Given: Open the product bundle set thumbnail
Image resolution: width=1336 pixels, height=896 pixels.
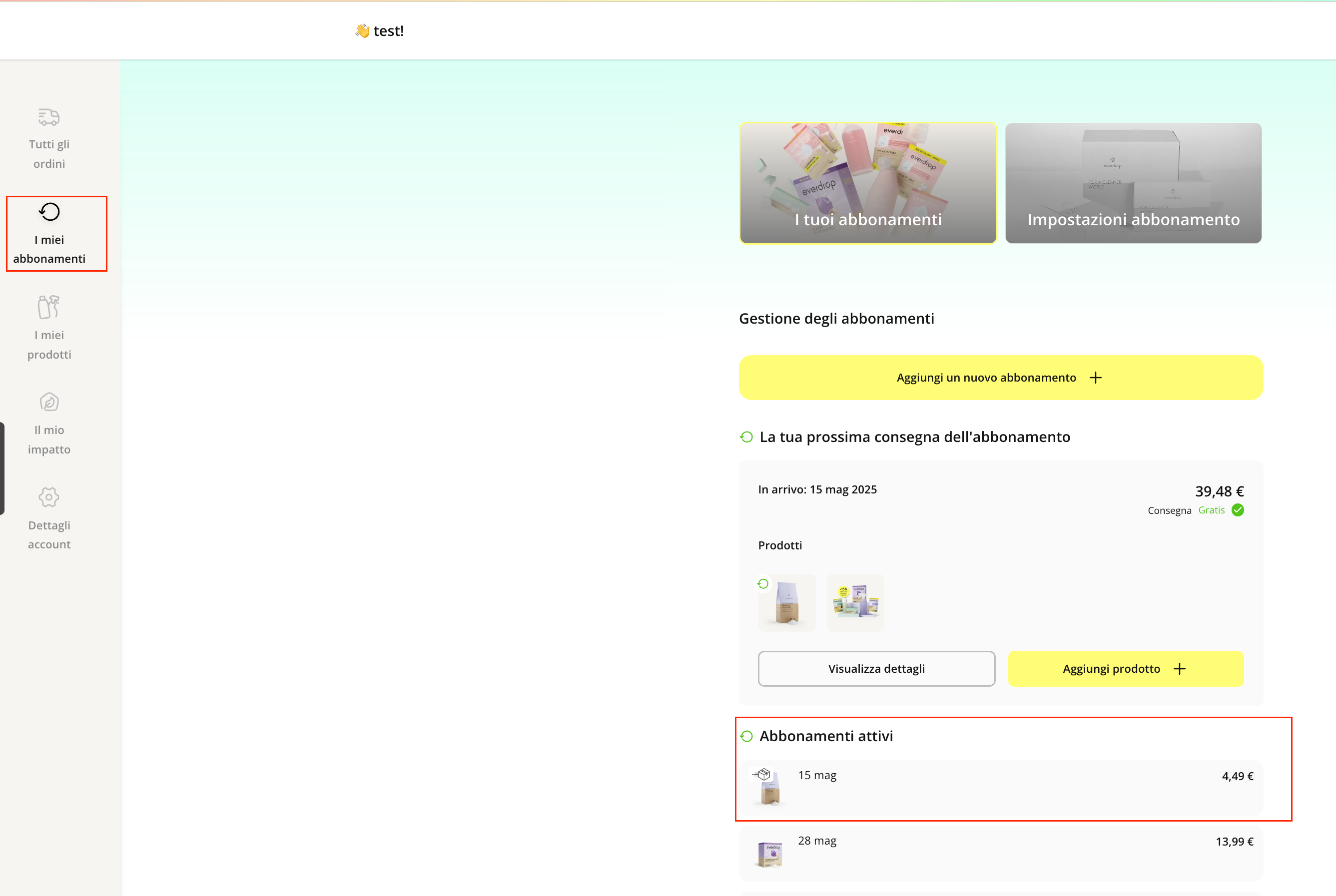Looking at the screenshot, I should pos(855,602).
